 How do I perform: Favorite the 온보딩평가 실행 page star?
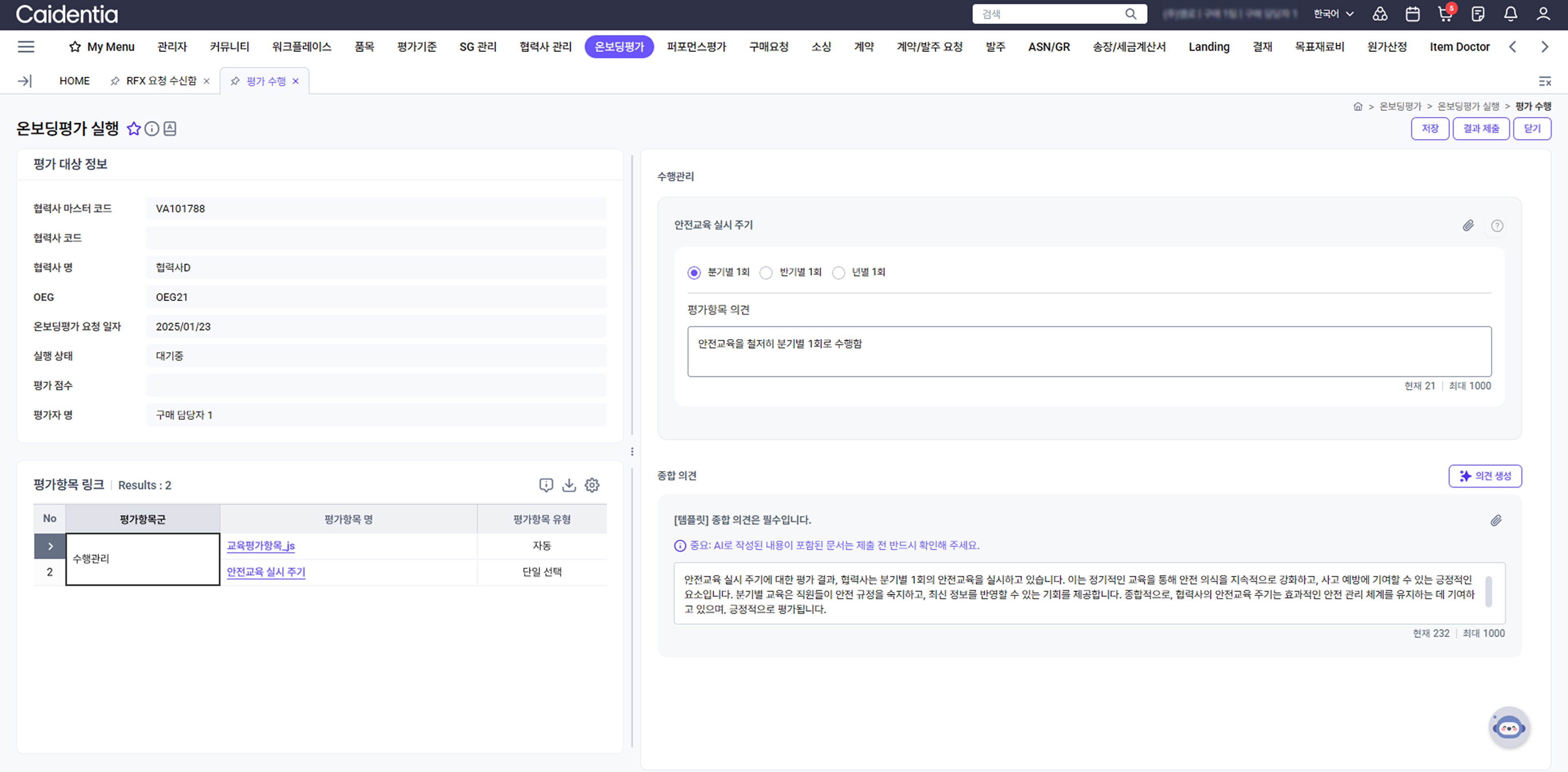(133, 129)
